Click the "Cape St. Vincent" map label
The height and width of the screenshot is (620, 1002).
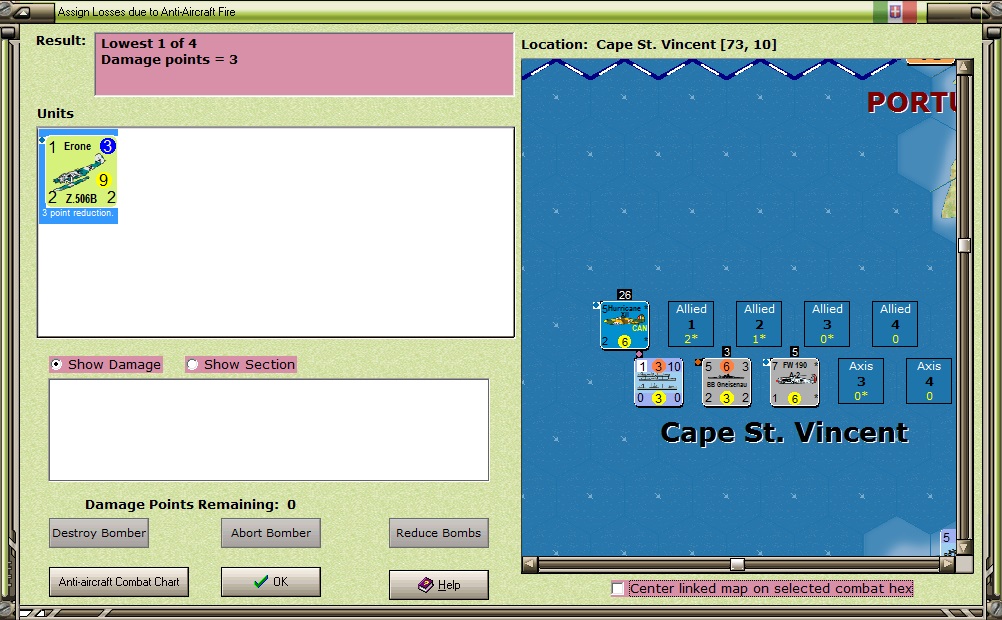pos(784,433)
